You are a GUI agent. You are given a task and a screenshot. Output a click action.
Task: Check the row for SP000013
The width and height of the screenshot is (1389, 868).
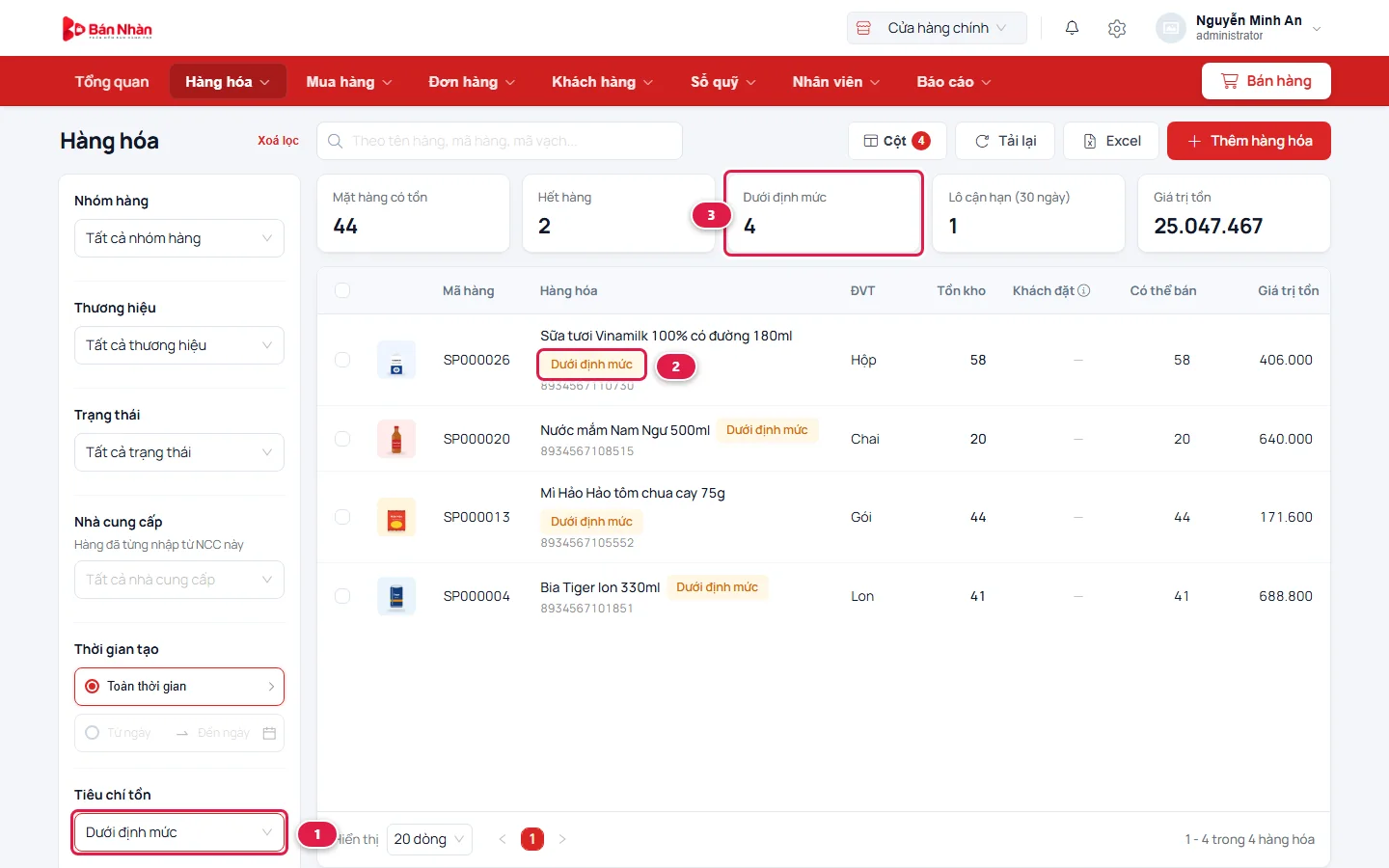[x=342, y=517]
